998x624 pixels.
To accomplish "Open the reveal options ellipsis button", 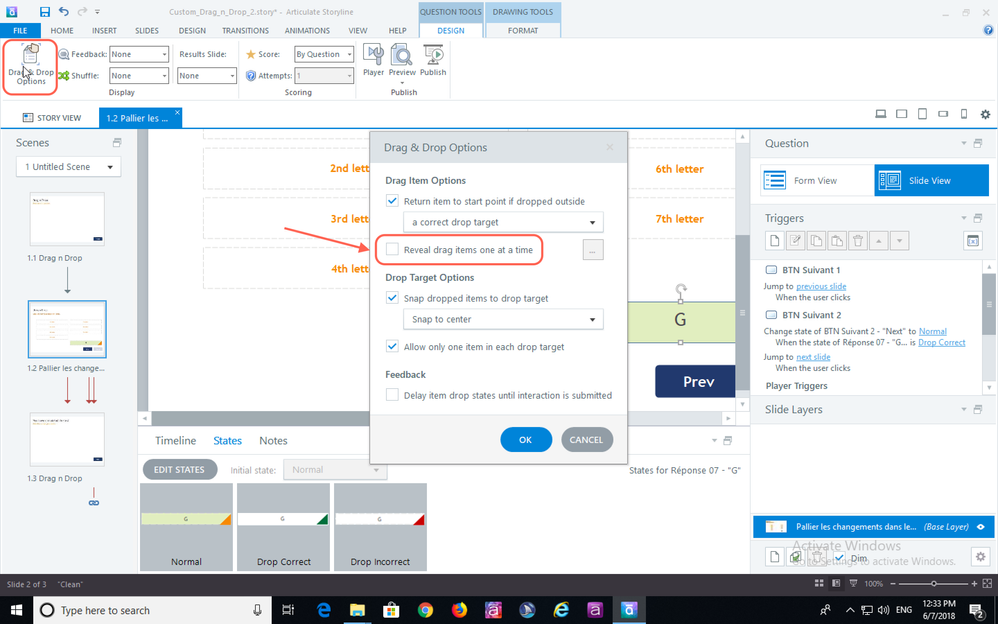I will pyautogui.click(x=593, y=250).
